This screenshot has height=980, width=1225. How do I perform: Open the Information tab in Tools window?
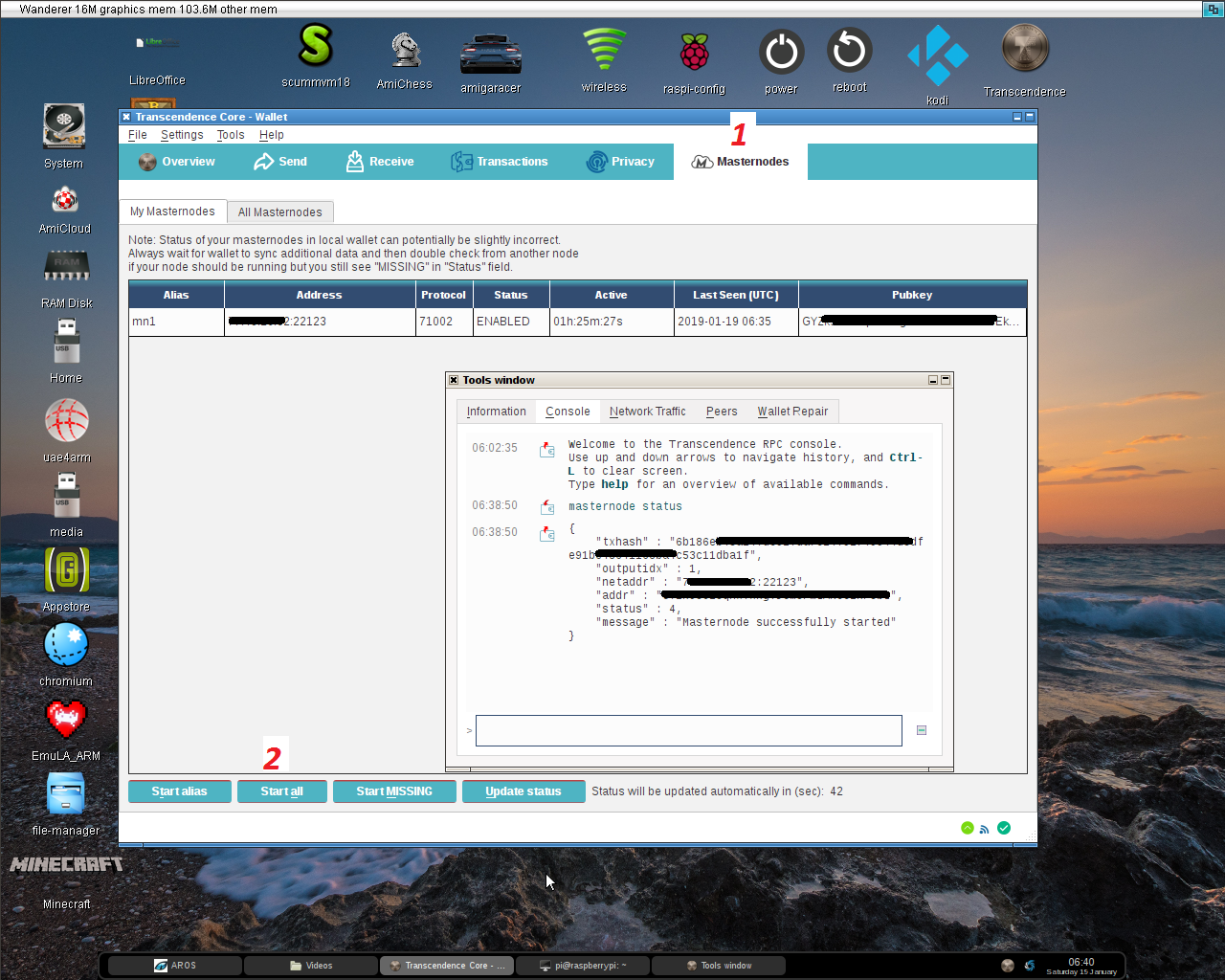point(497,412)
